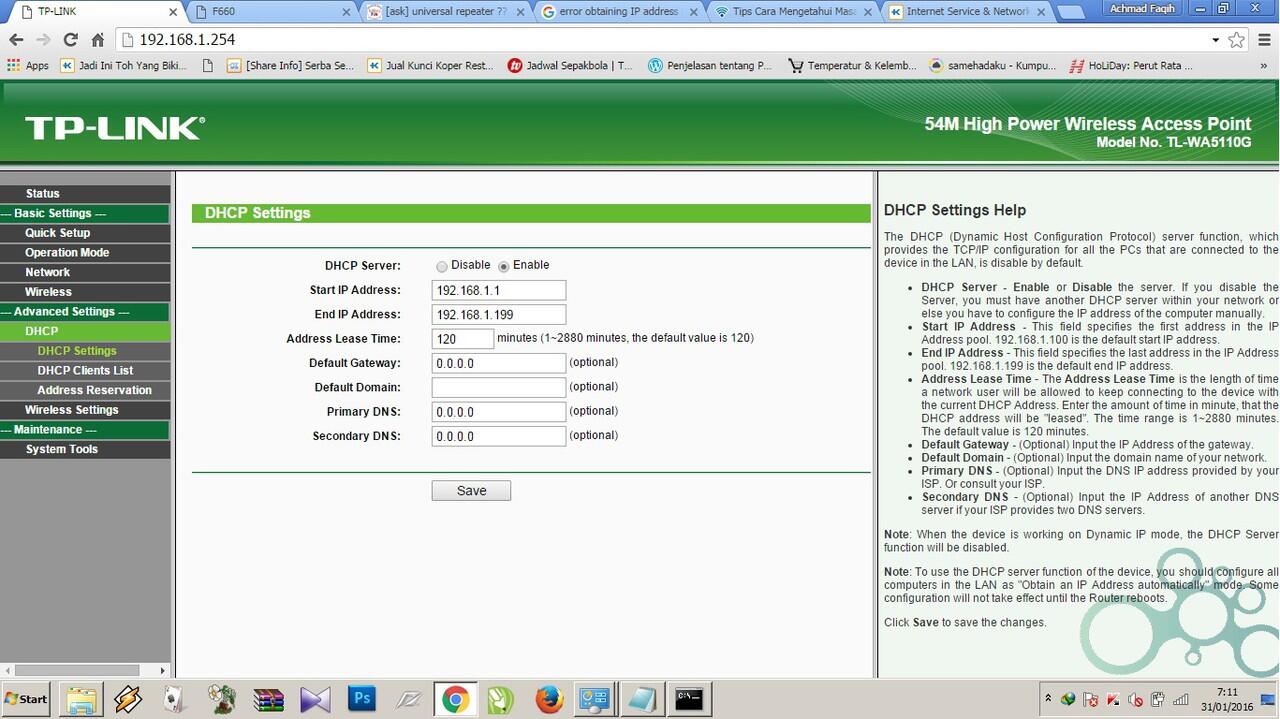Open the address bar dropdown arrow
This screenshot has width=1280, height=719.
(x=1215, y=40)
